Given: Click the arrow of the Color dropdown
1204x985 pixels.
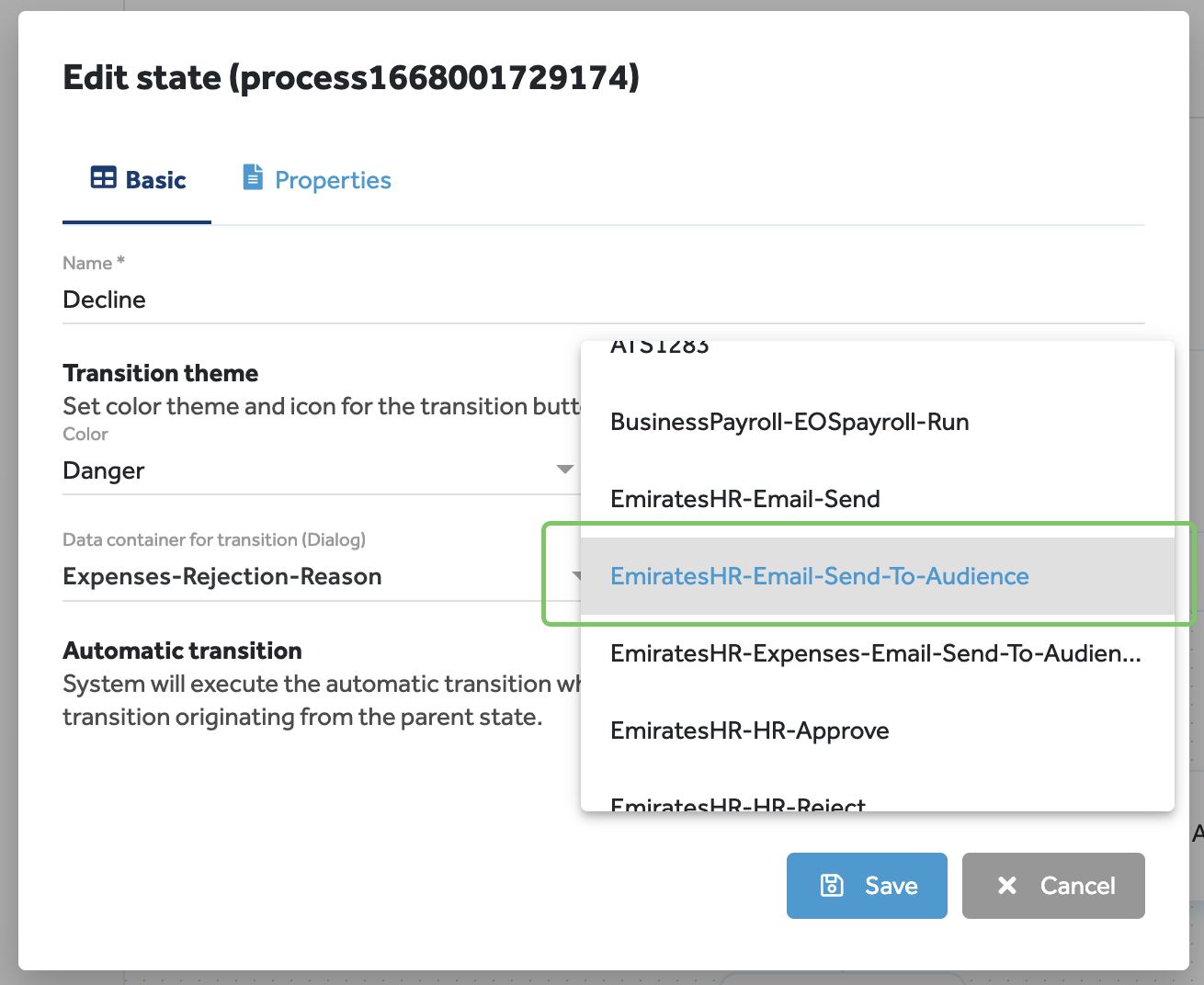Looking at the screenshot, I should [565, 470].
